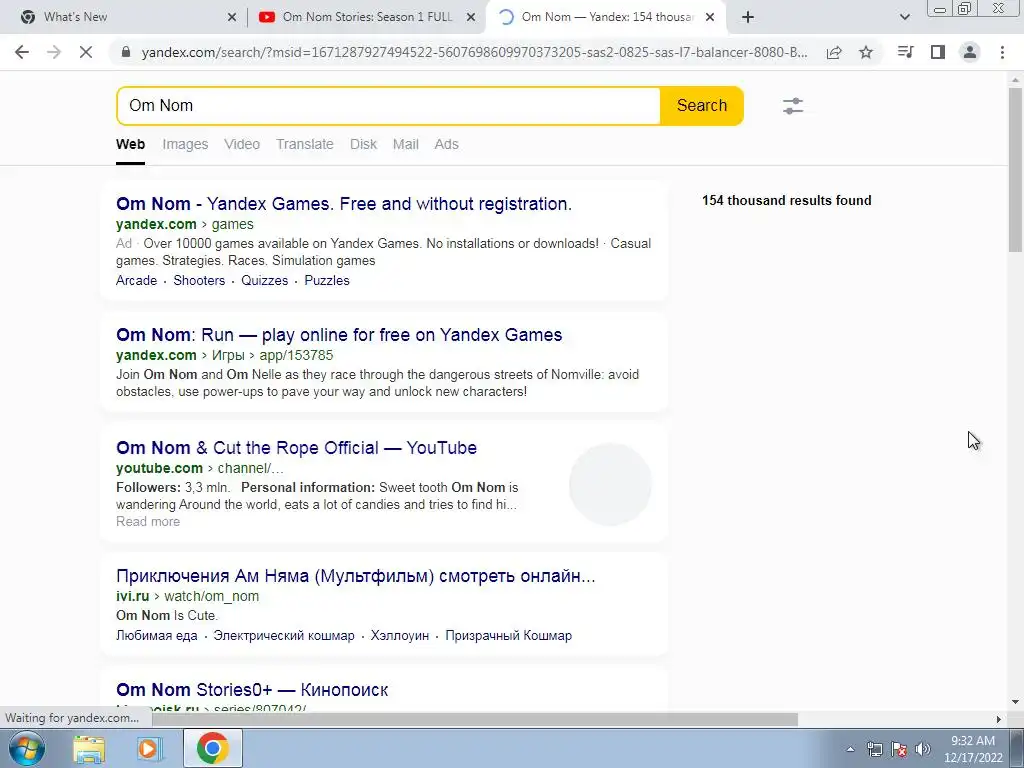
Task: Open the Chrome profile icon
Action: coord(970,52)
